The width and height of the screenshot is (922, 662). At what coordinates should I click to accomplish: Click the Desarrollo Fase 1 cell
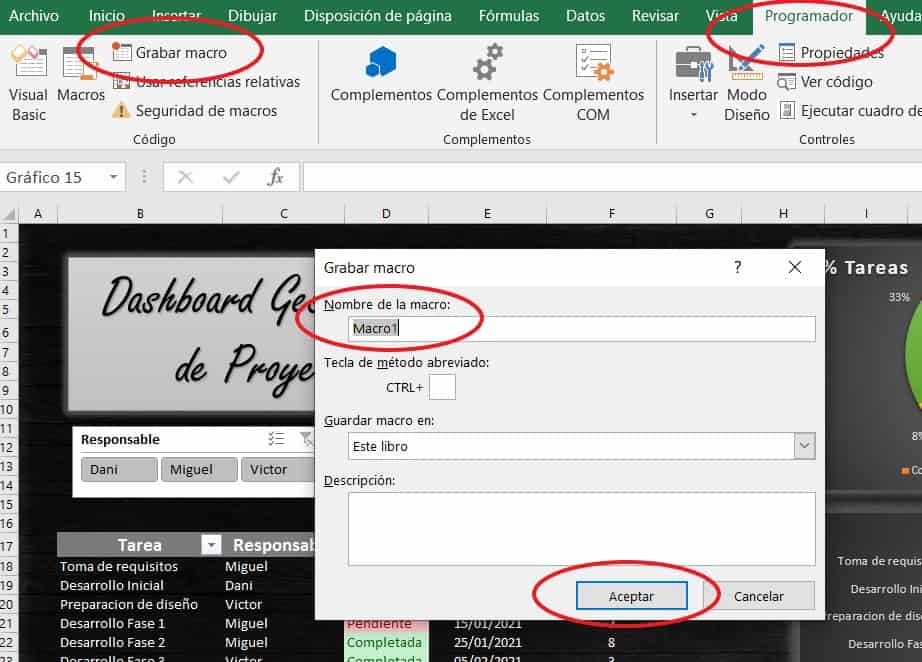tap(139, 623)
